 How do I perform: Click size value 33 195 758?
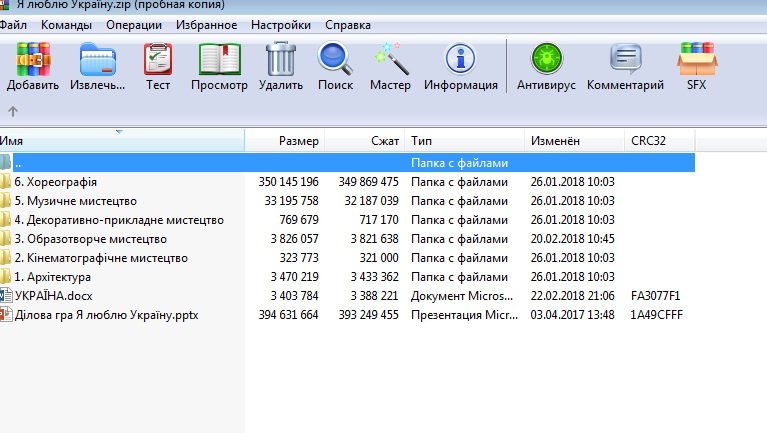(x=292, y=201)
